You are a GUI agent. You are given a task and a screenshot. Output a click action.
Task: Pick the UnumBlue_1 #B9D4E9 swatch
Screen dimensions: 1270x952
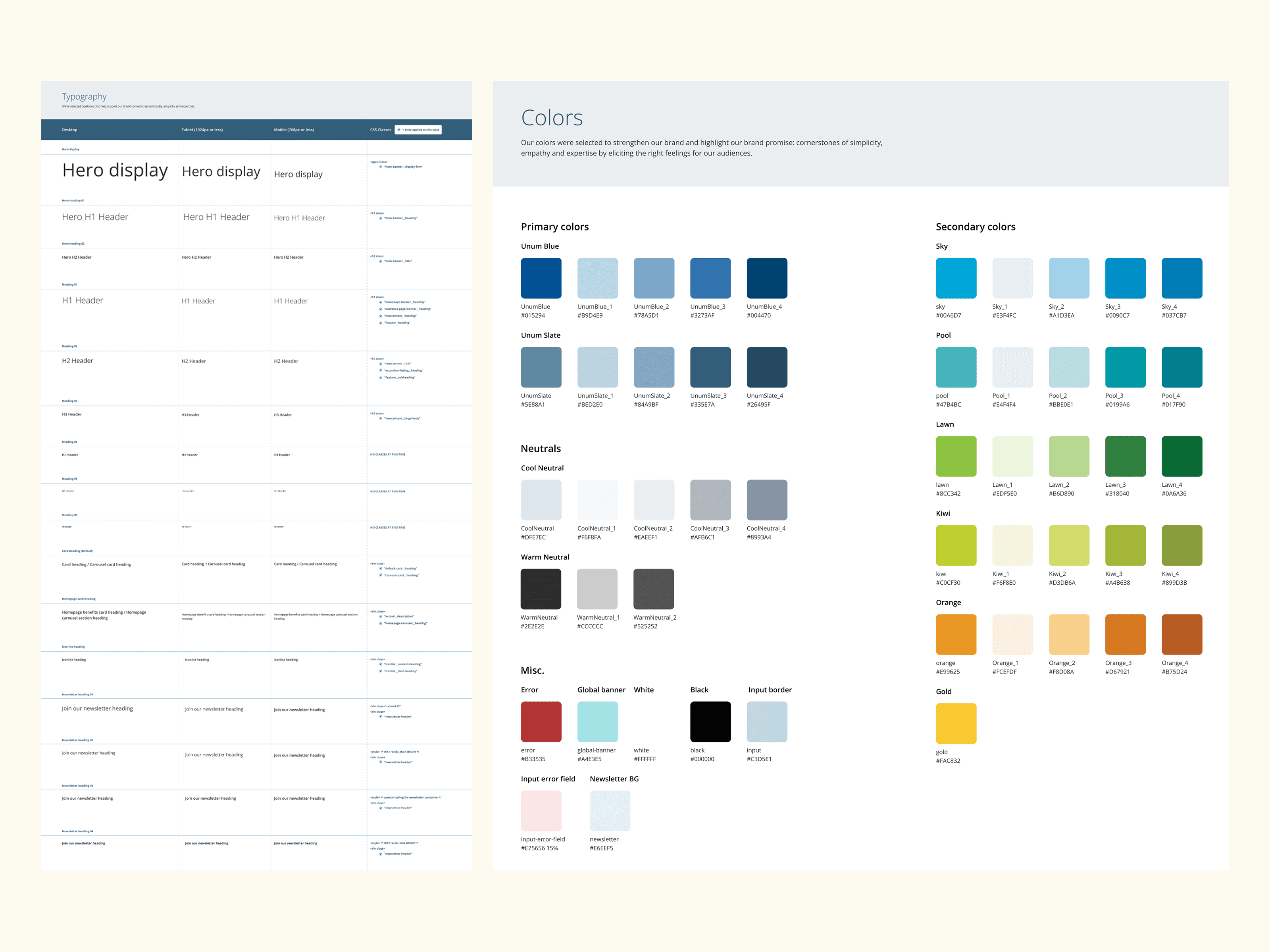click(598, 278)
